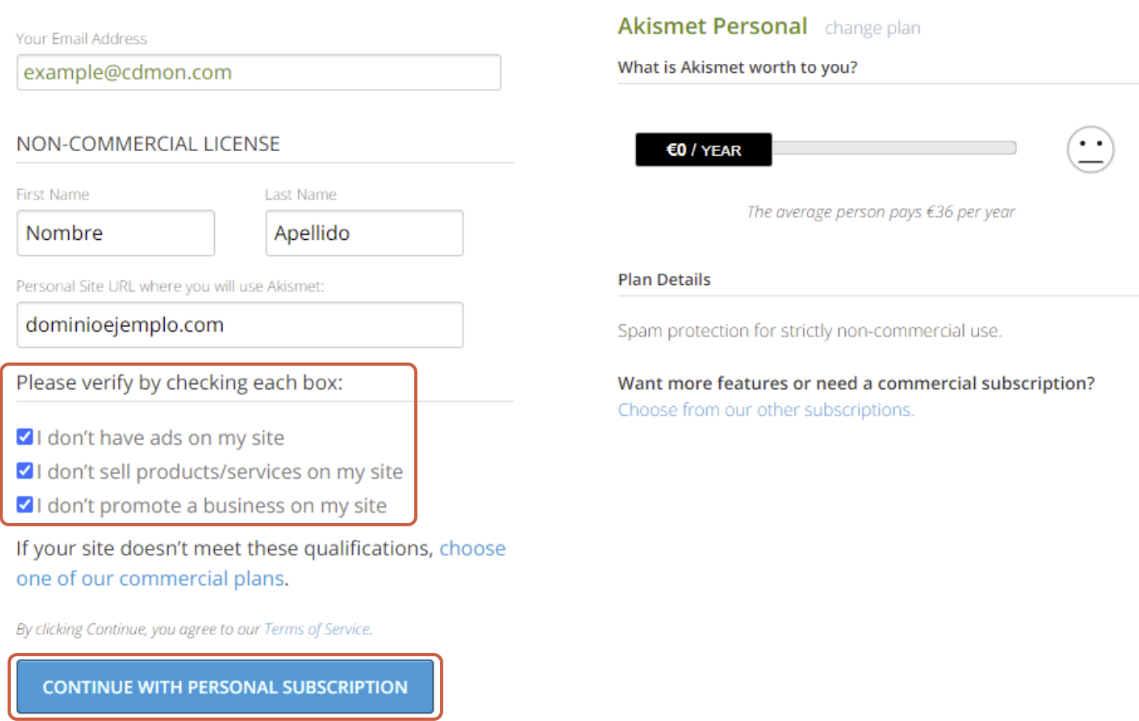Toggle "I don't have ads on my site" checkbox
The image size is (1139, 721).
(25, 437)
